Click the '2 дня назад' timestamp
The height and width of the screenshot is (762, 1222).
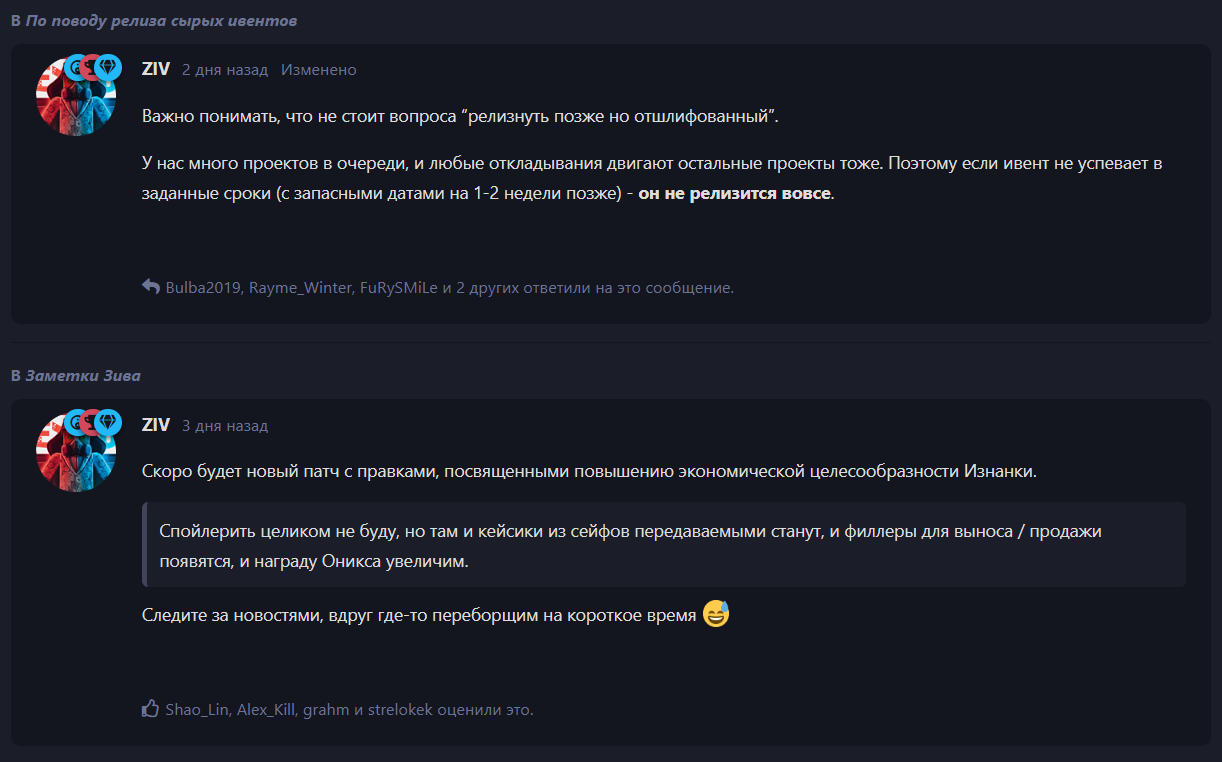click(x=225, y=70)
